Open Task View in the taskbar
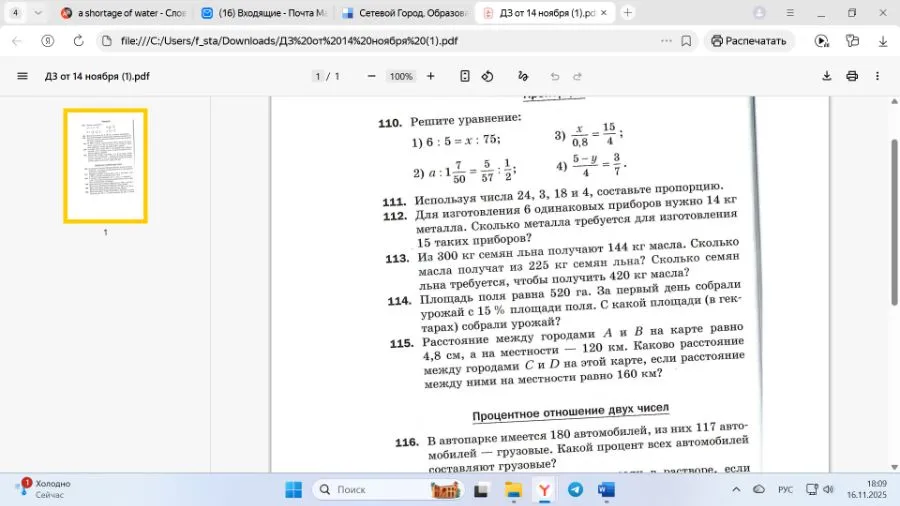Viewport: 900px width, 506px height. [x=481, y=489]
